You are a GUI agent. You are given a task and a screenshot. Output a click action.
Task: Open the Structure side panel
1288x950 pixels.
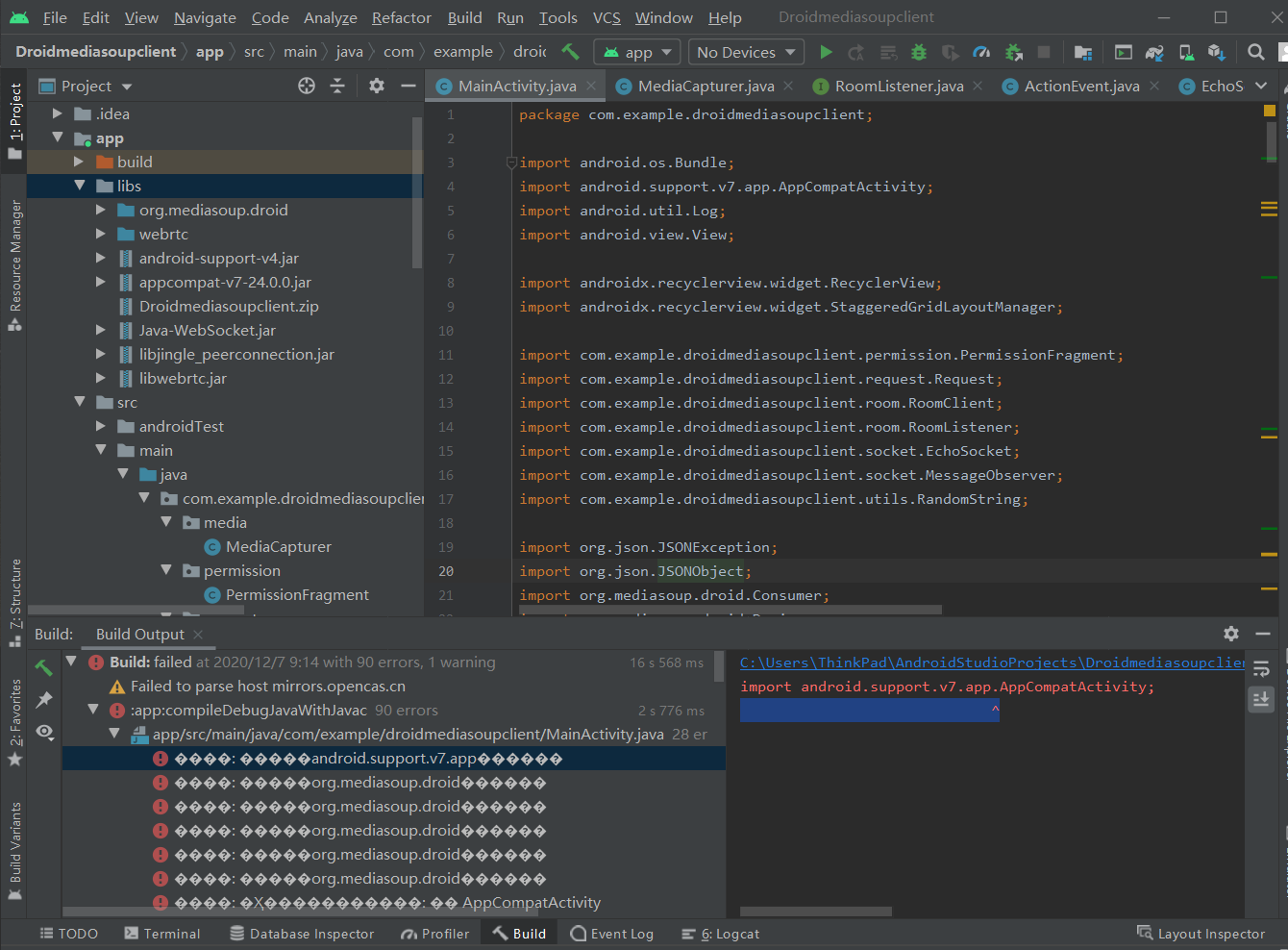point(14,603)
